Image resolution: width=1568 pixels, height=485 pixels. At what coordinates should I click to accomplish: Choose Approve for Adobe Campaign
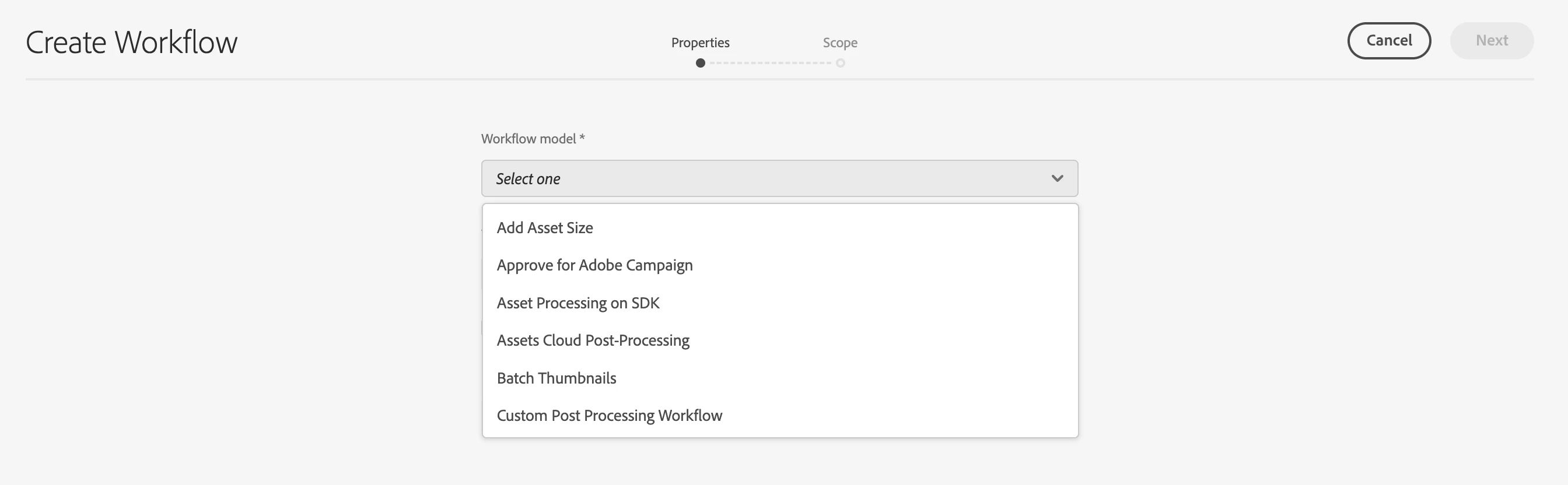594,265
